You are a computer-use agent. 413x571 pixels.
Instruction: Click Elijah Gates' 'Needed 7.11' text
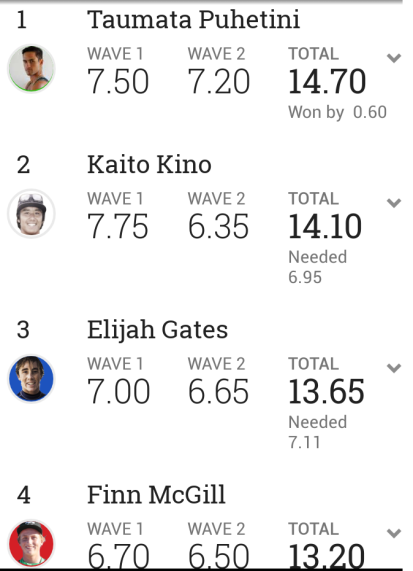pos(317,432)
